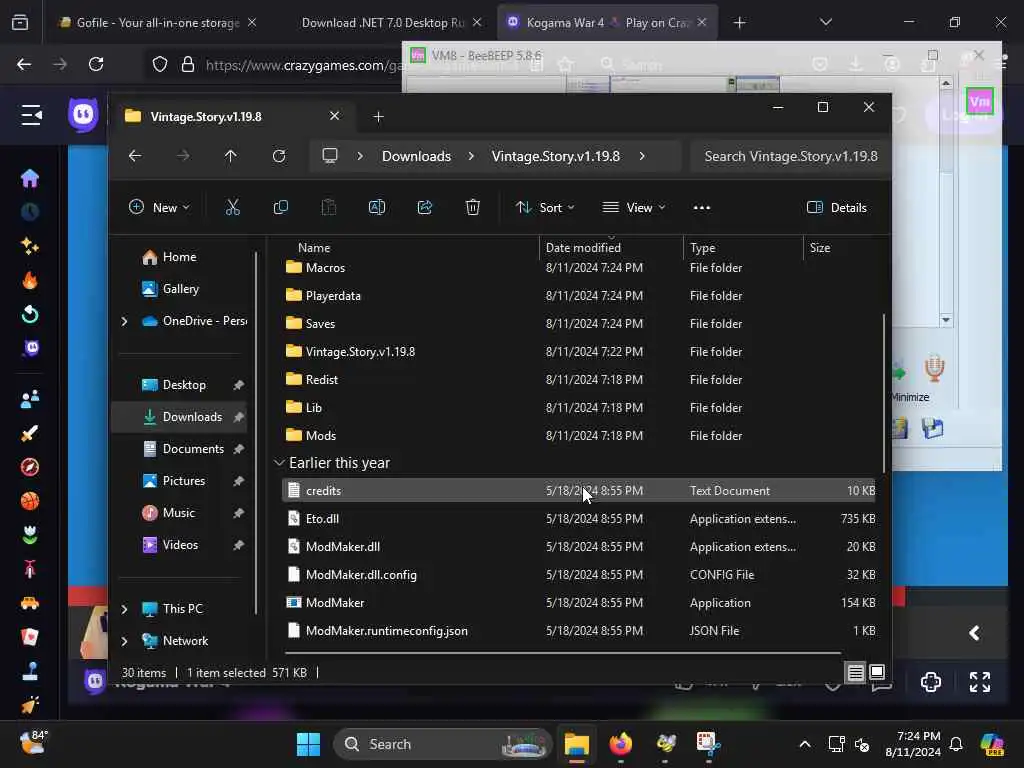This screenshot has height=768, width=1024.
Task: Collapse the Earlier this year group
Action: tap(280, 462)
